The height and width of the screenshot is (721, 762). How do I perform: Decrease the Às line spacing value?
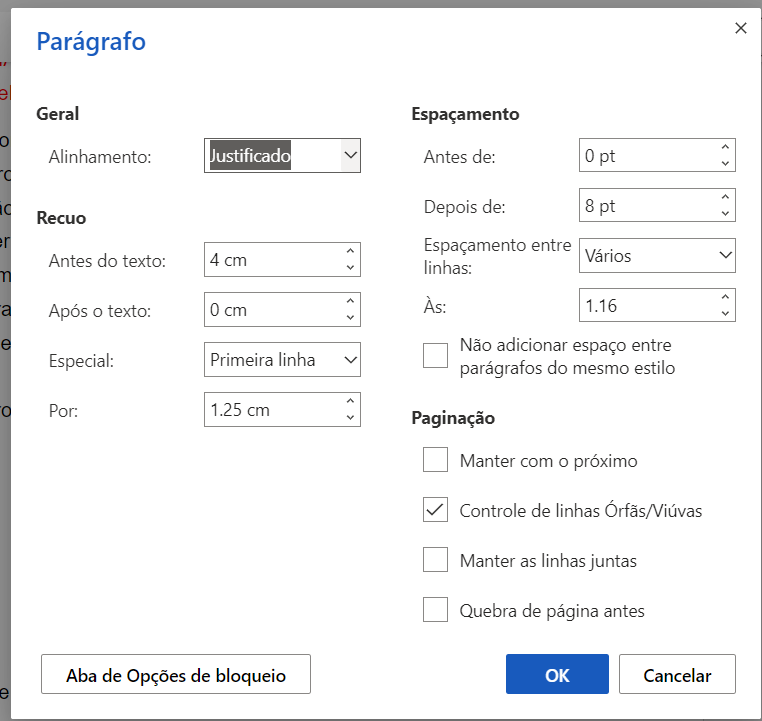(725, 314)
